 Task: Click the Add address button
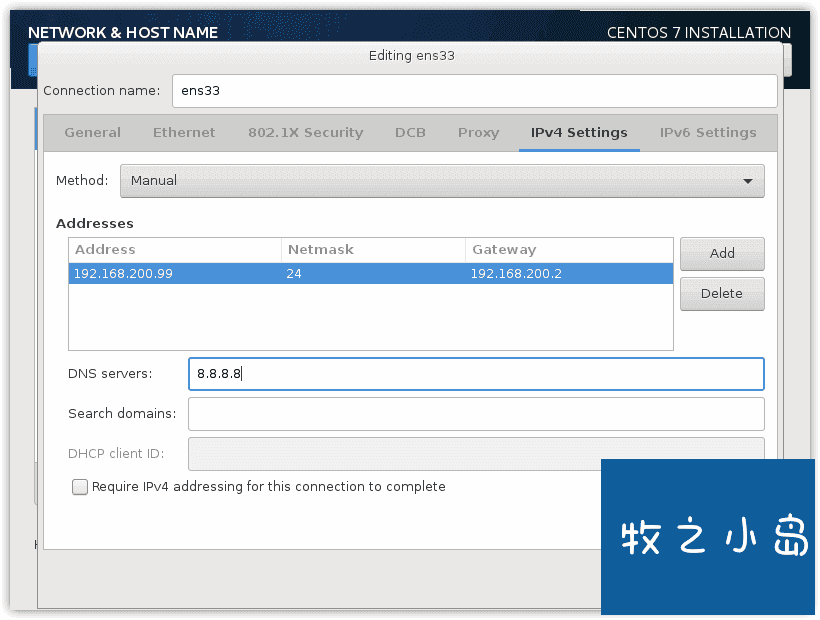pyautogui.click(x=722, y=254)
